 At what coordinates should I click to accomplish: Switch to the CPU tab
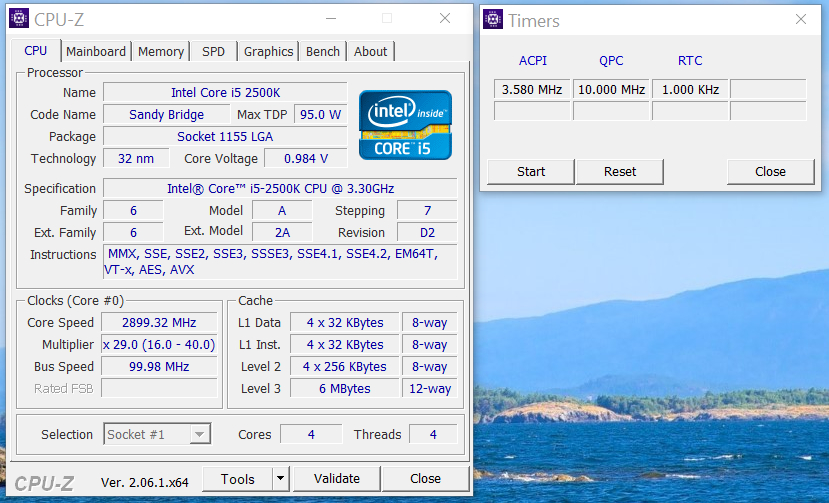[x=35, y=51]
